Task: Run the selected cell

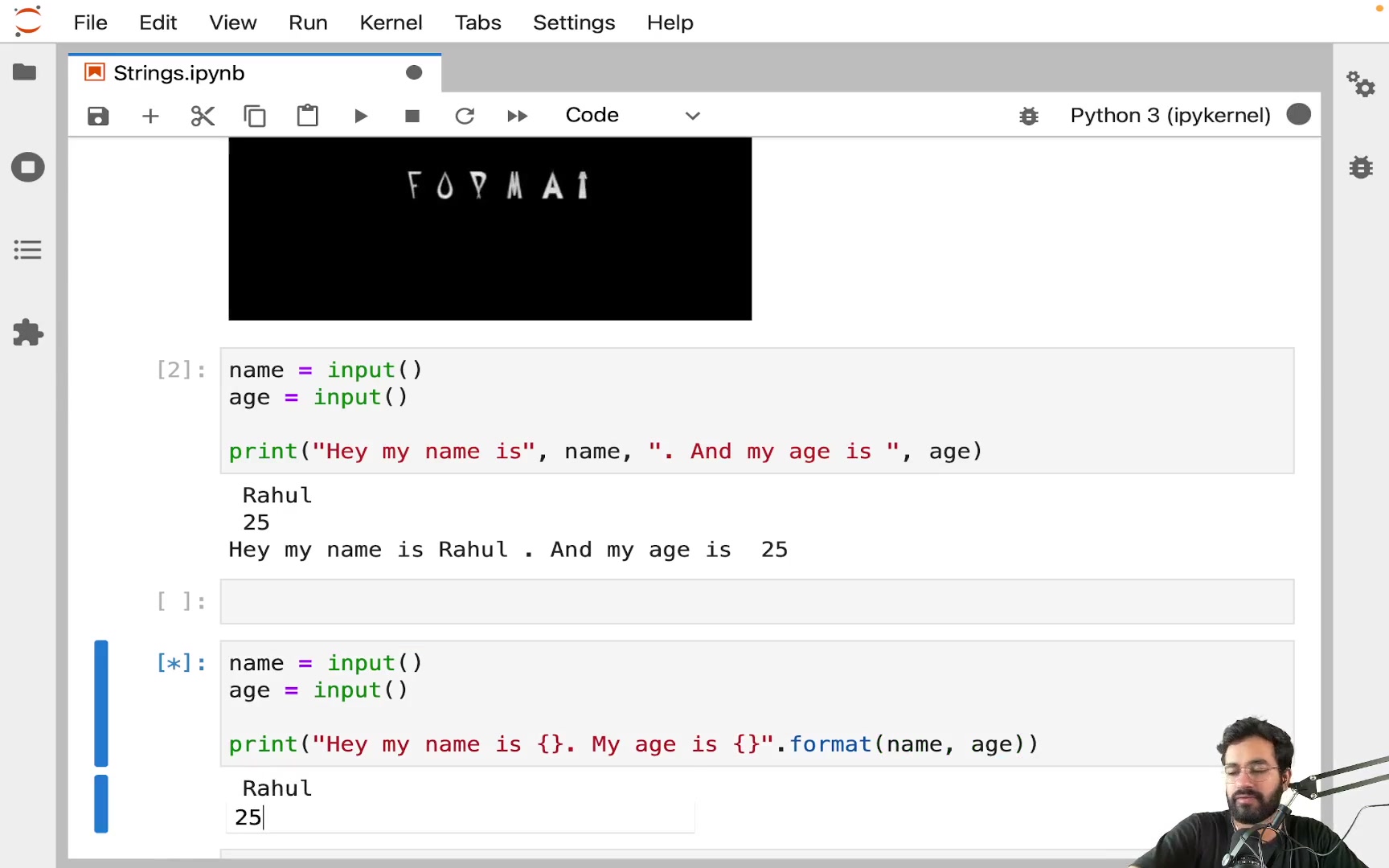Action: [x=360, y=116]
